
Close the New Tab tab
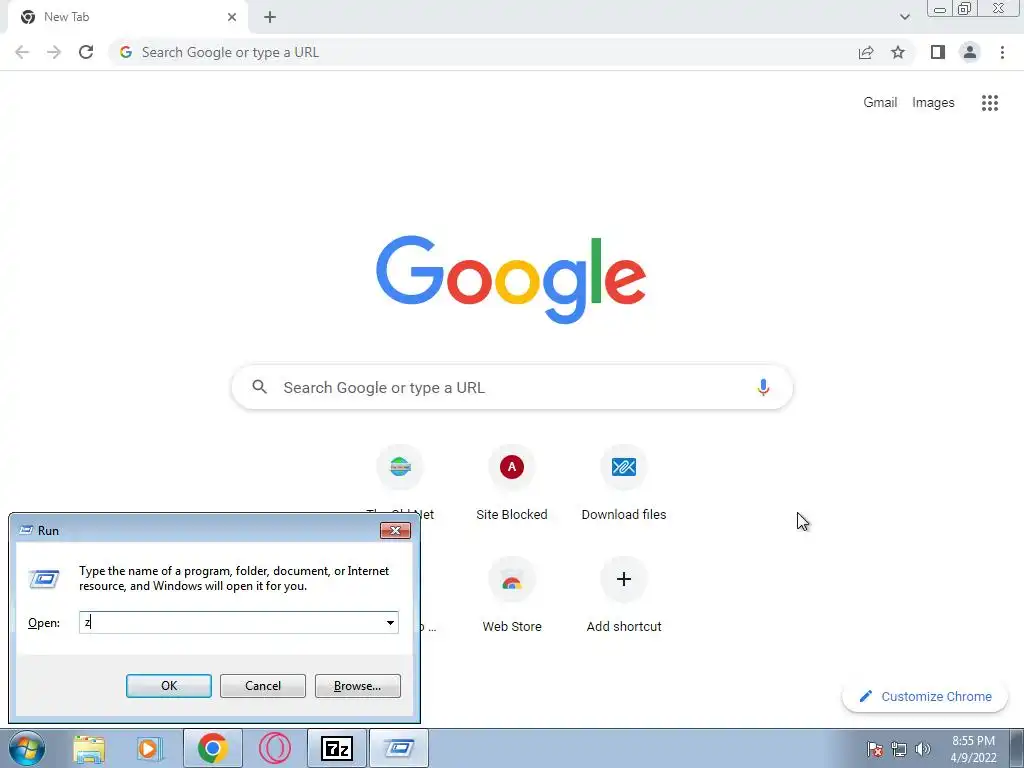(x=232, y=17)
